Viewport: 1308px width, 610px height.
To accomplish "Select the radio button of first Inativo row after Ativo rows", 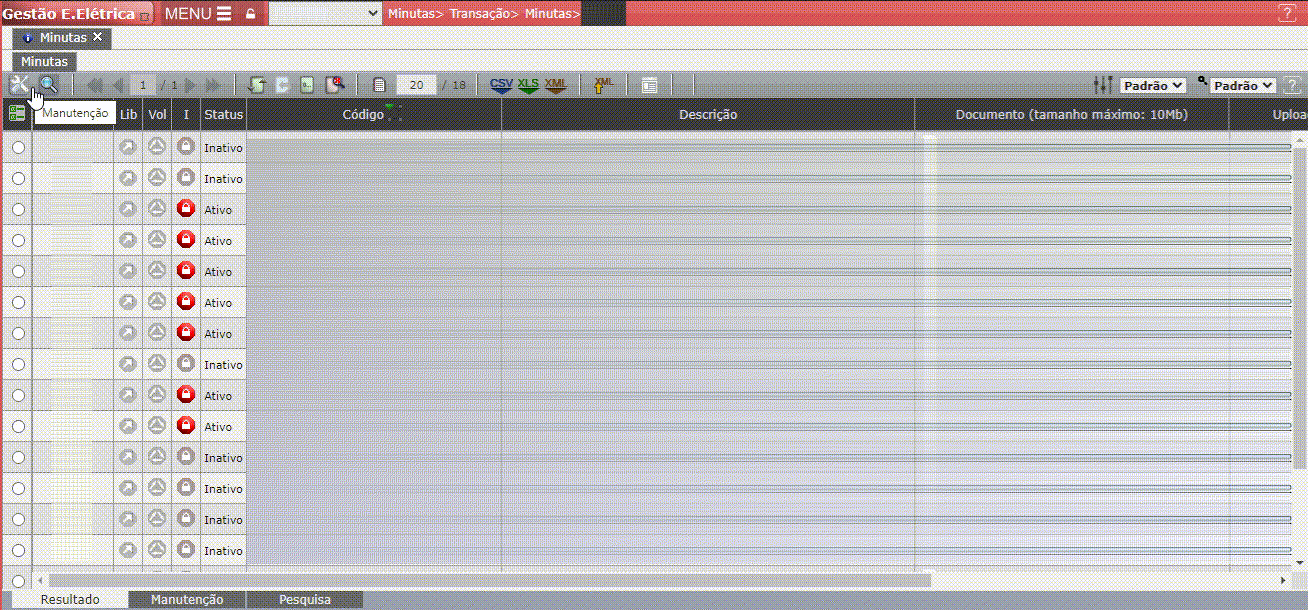I will coord(18,365).
